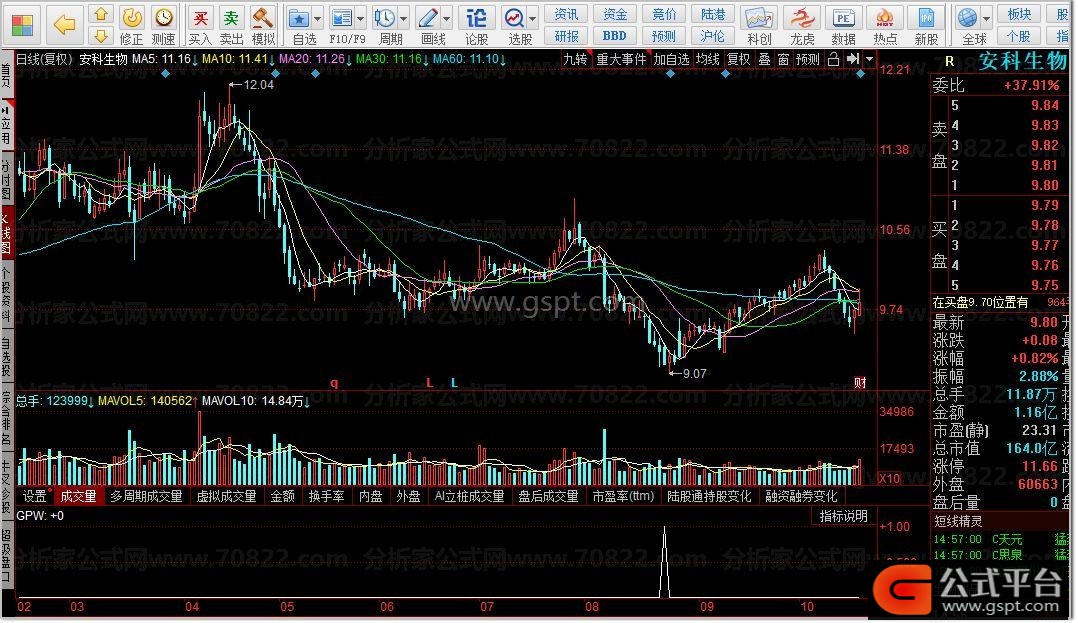This screenshot has width=1078, height=623.
Task: Select the 金额 indicator tab
Action: click(x=283, y=496)
